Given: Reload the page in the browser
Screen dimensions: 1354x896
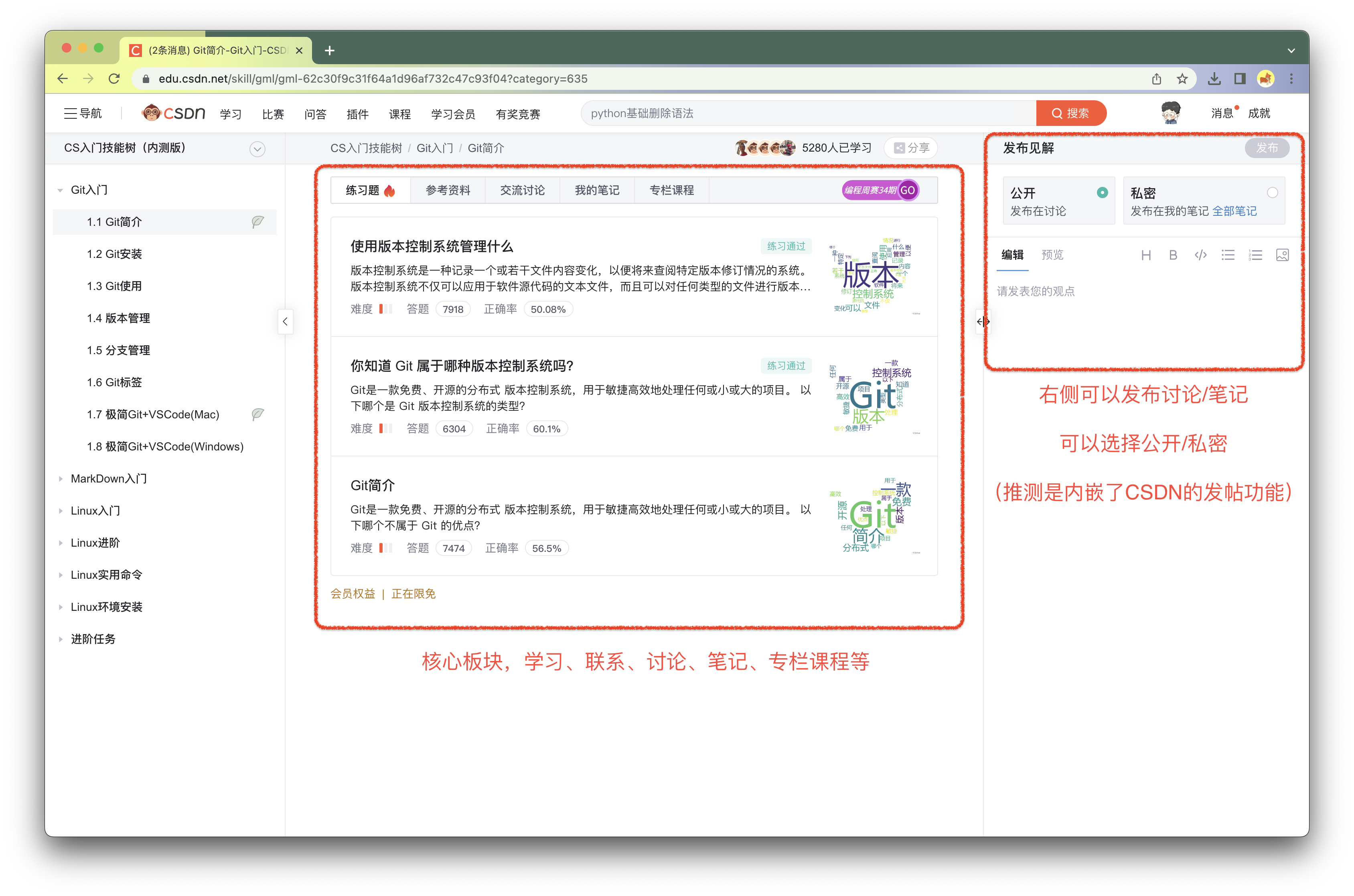Looking at the screenshot, I should coord(114,79).
